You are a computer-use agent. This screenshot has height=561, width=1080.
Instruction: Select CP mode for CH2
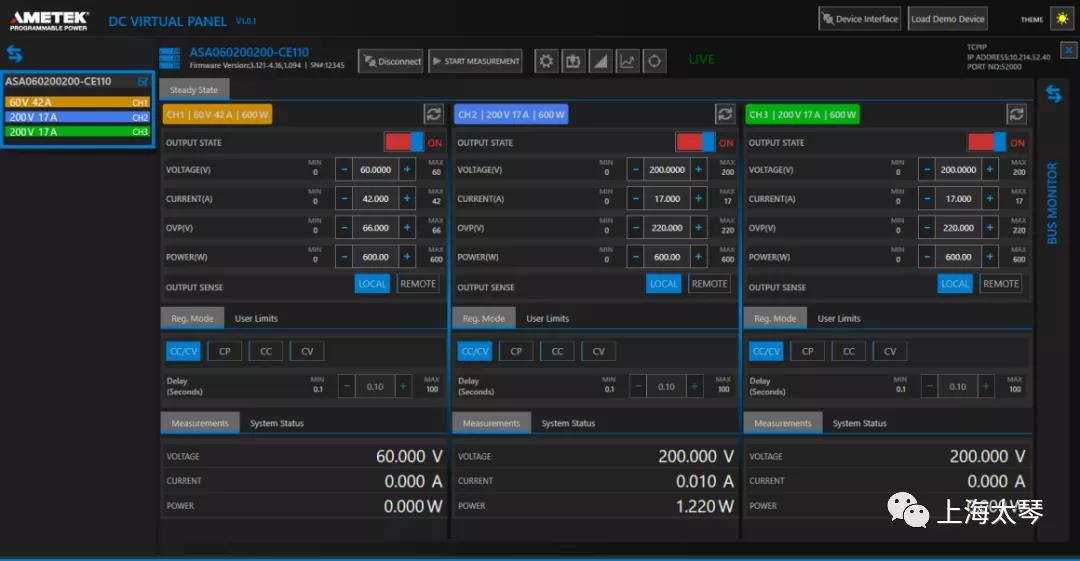point(516,351)
